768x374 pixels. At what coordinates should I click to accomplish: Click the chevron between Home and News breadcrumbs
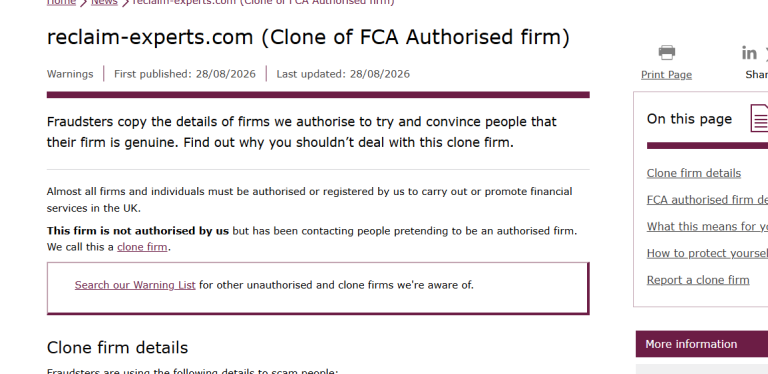(83, 3)
